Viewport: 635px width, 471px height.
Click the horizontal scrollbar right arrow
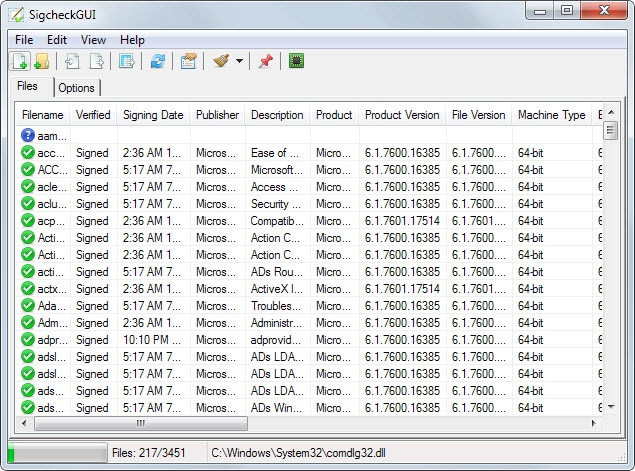pos(594,423)
